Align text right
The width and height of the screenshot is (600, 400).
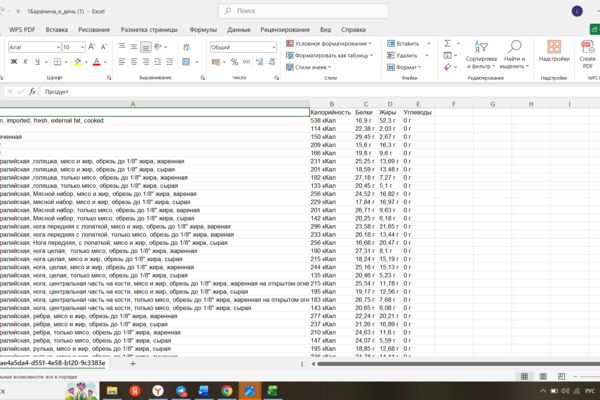pyautogui.click(x=145, y=62)
